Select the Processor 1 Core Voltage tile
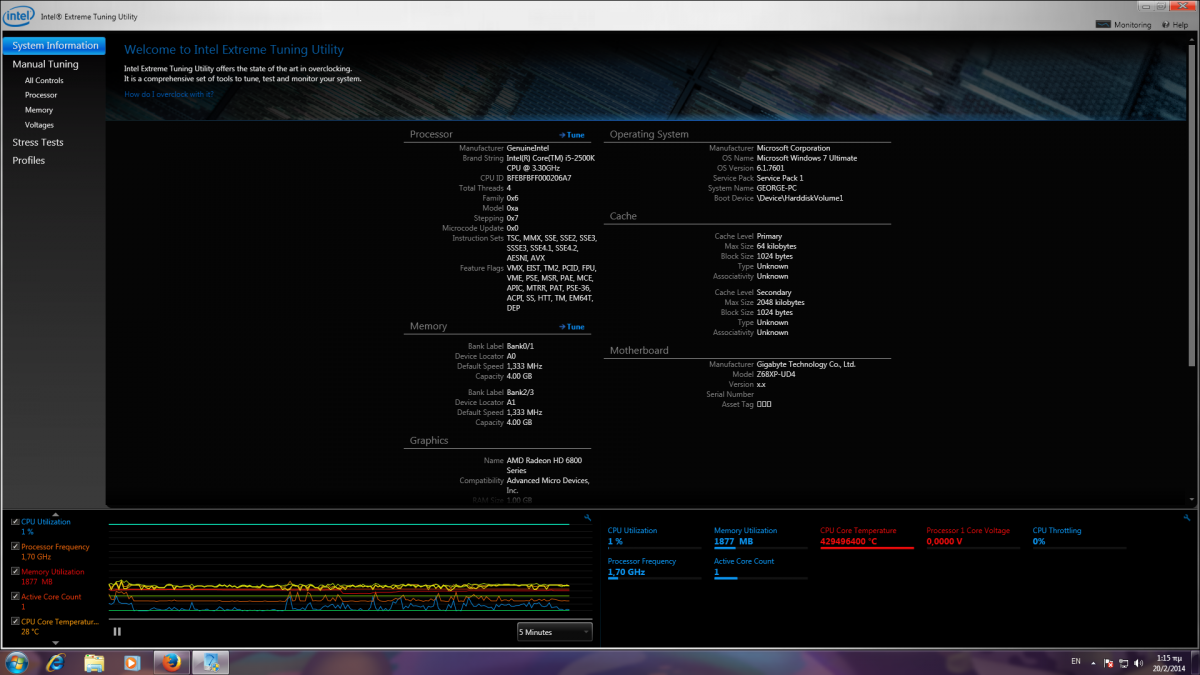Image resolution: width=1200 pixels, height=675 pixels. (x=973, y=538)
